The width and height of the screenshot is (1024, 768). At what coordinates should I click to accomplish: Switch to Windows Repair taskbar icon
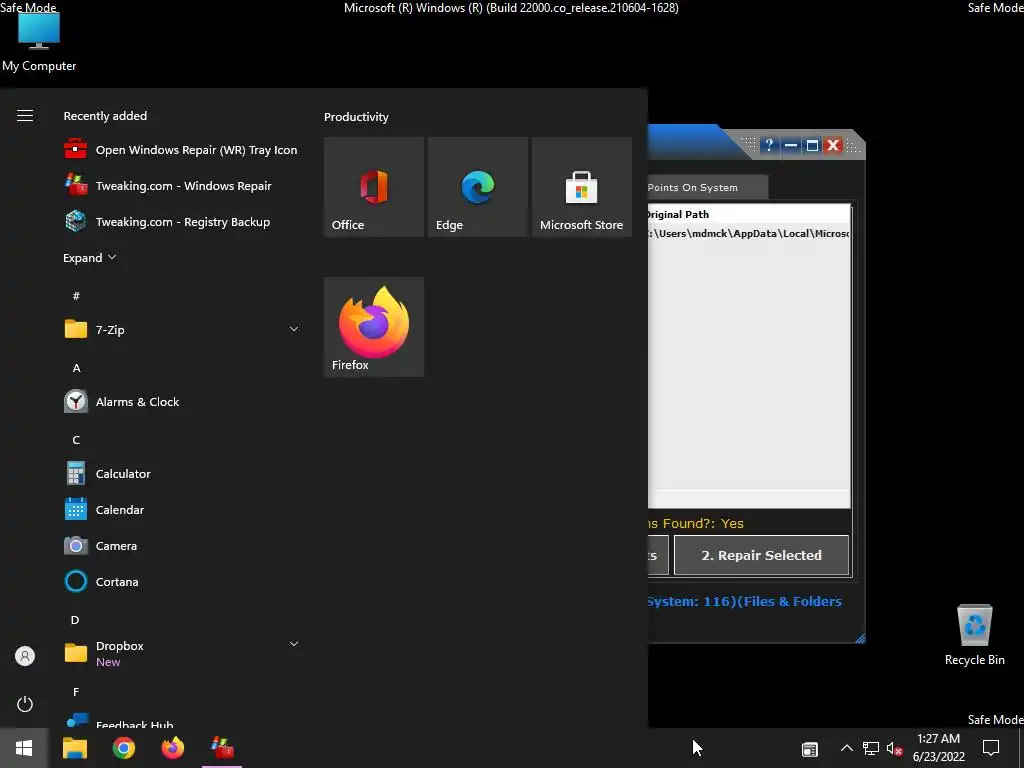[x=222, y=748]
